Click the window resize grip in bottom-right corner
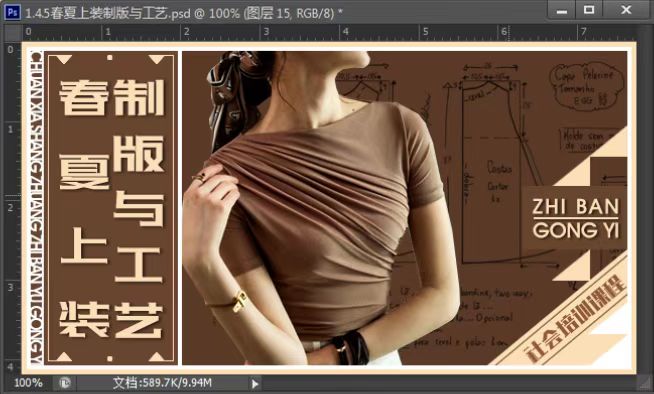 pos(644,382)
